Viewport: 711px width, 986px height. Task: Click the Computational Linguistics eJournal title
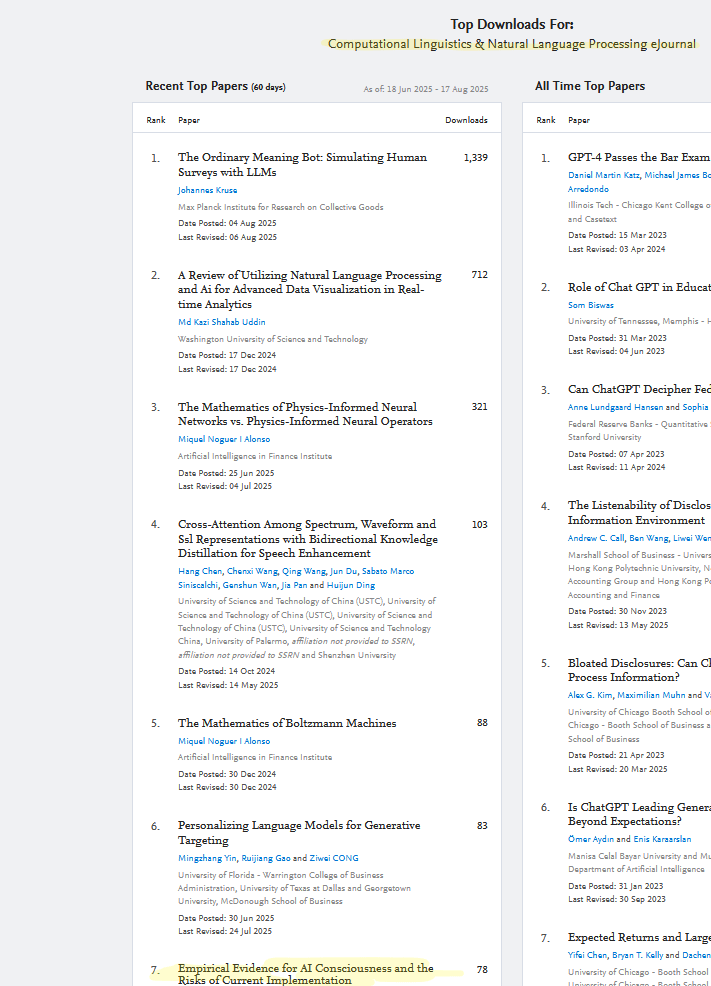pyautogui.click(x=512, y=44)
